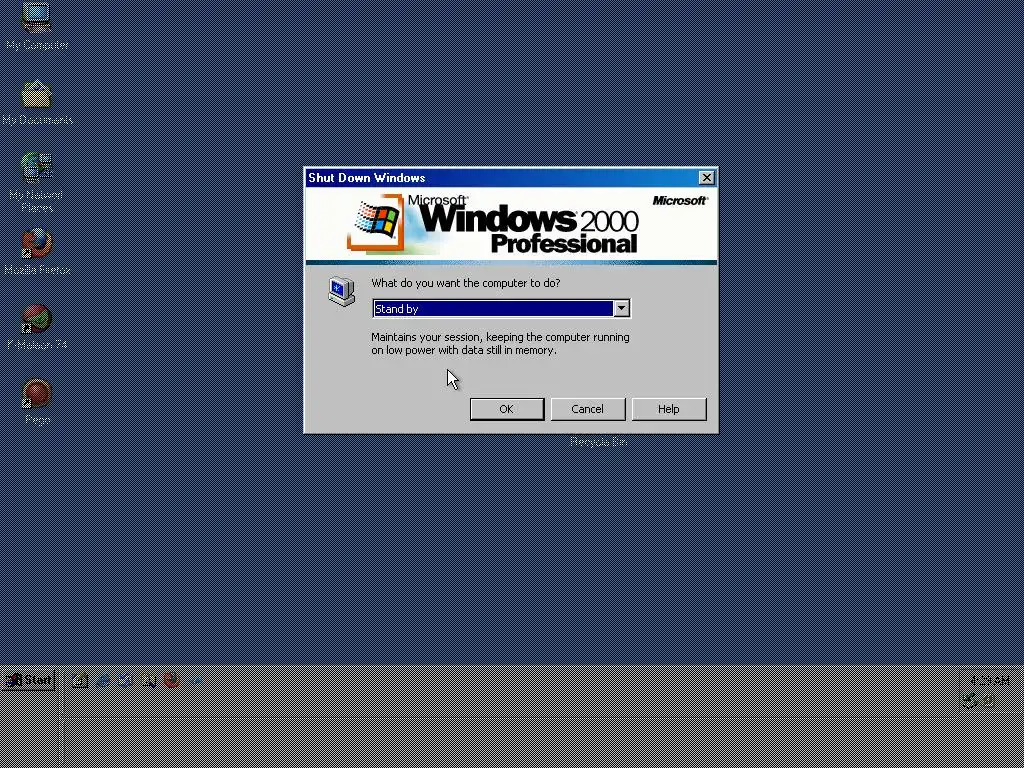The image size is (1024, 768).
Task: Launch Internet Explorer from the quick launch bar
Action: (x=103, y=680)
